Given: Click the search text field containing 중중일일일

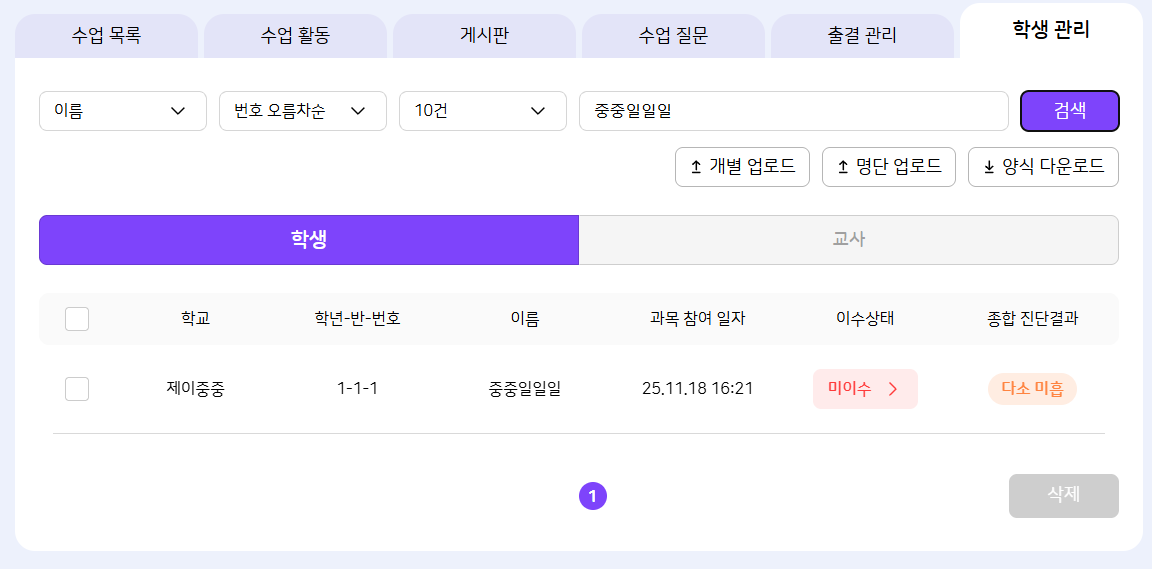Looking at the screenshot, I should click(793, 111).
